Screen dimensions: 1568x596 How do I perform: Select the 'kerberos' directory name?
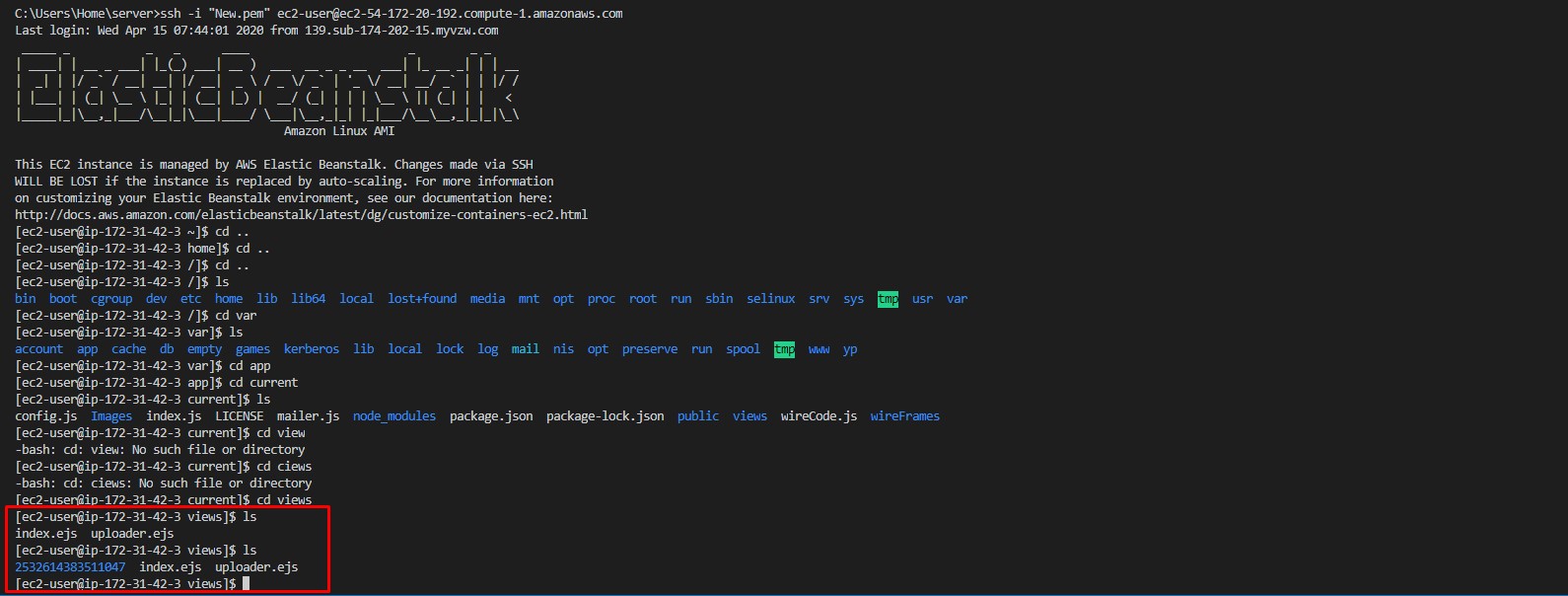point(312,349)
